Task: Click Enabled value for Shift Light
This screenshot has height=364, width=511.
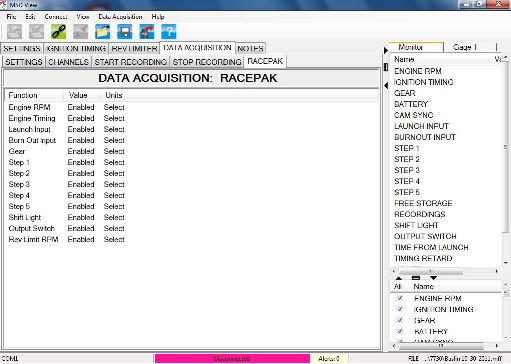Action: tap(81, 217)
